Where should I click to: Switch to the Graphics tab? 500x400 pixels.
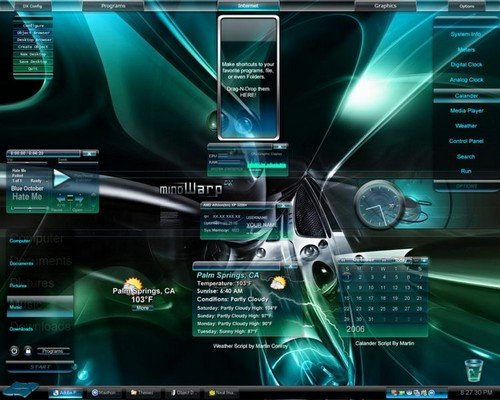tap(385, 6)
